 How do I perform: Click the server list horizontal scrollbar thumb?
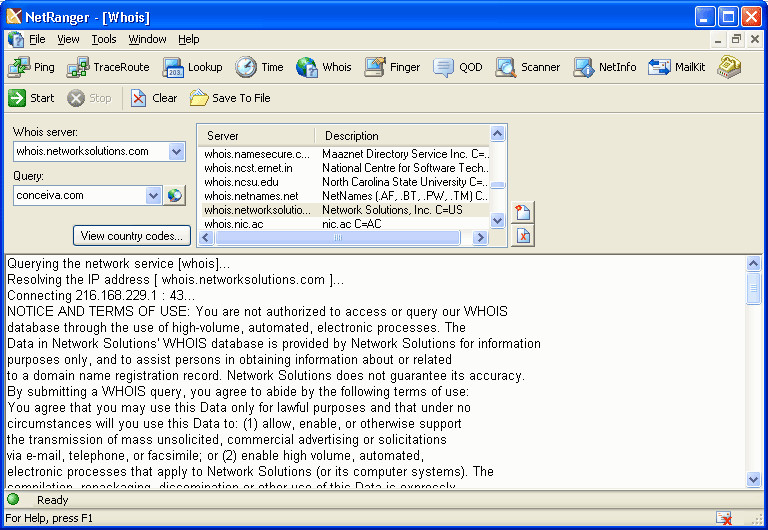pyautogui.click(x=337, y=238)
